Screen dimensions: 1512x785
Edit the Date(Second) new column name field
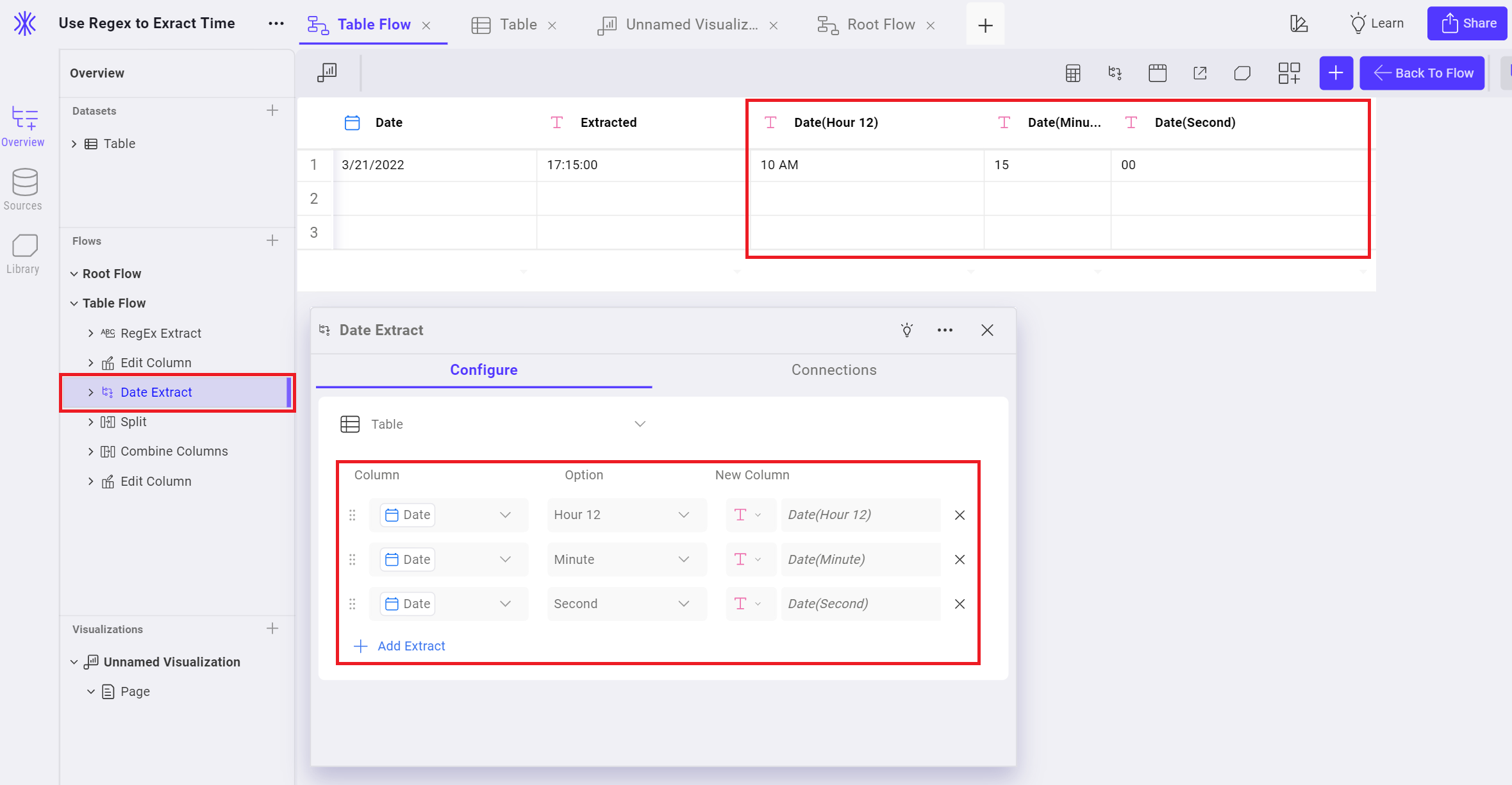[860, 604]
